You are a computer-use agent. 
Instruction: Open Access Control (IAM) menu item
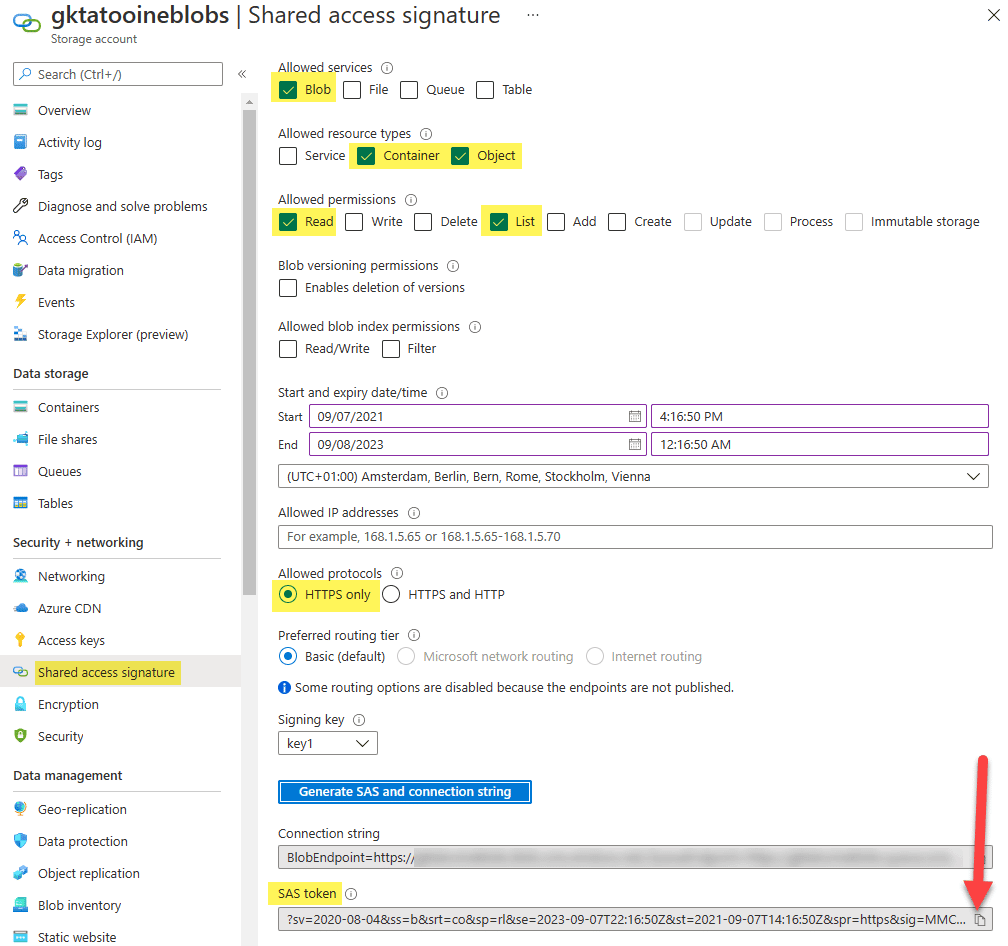[x=98, y=238]
